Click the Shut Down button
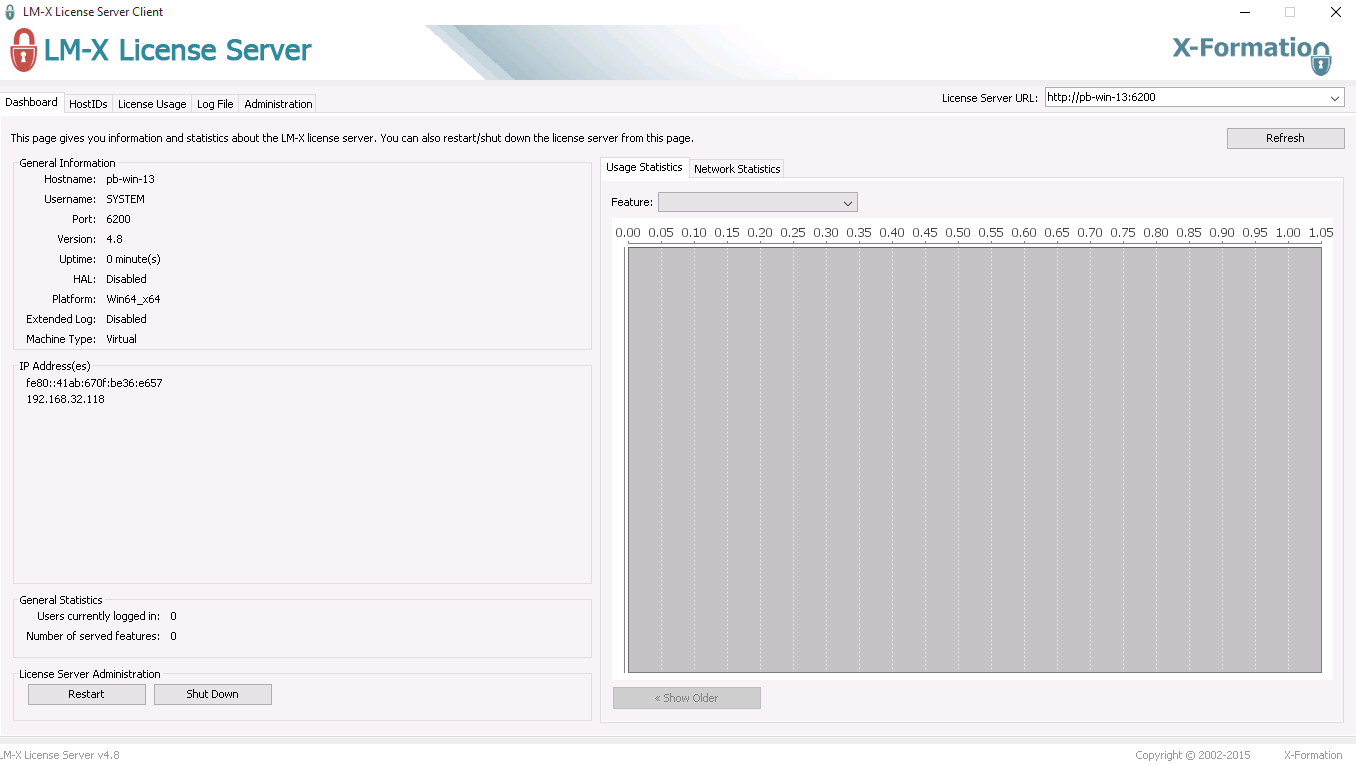1356x764 pixels. point(212,694)
